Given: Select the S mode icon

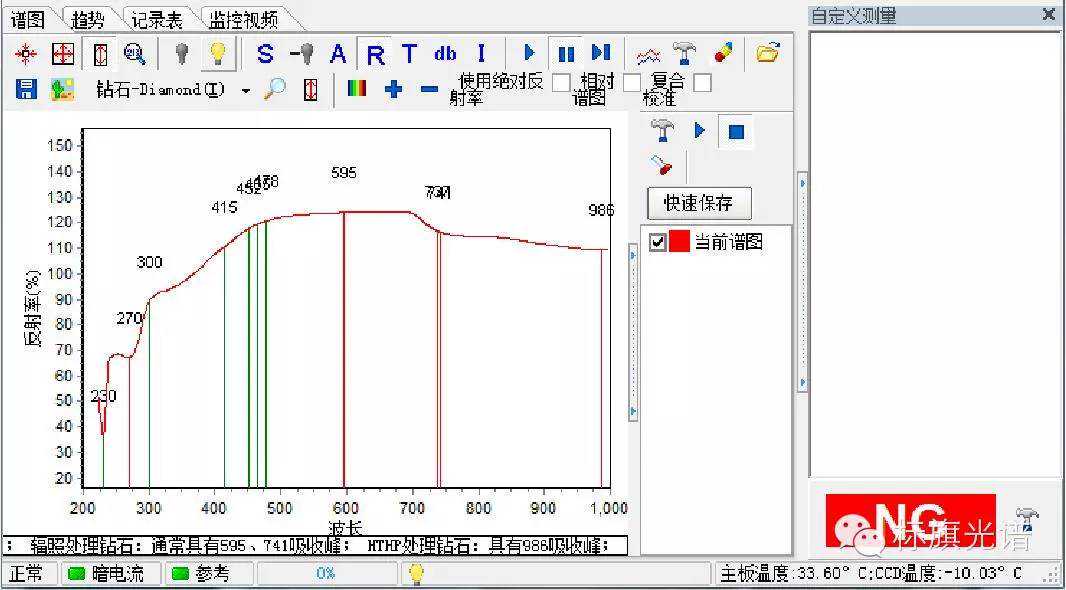Looking at the screenshot, I should point(265,54).
